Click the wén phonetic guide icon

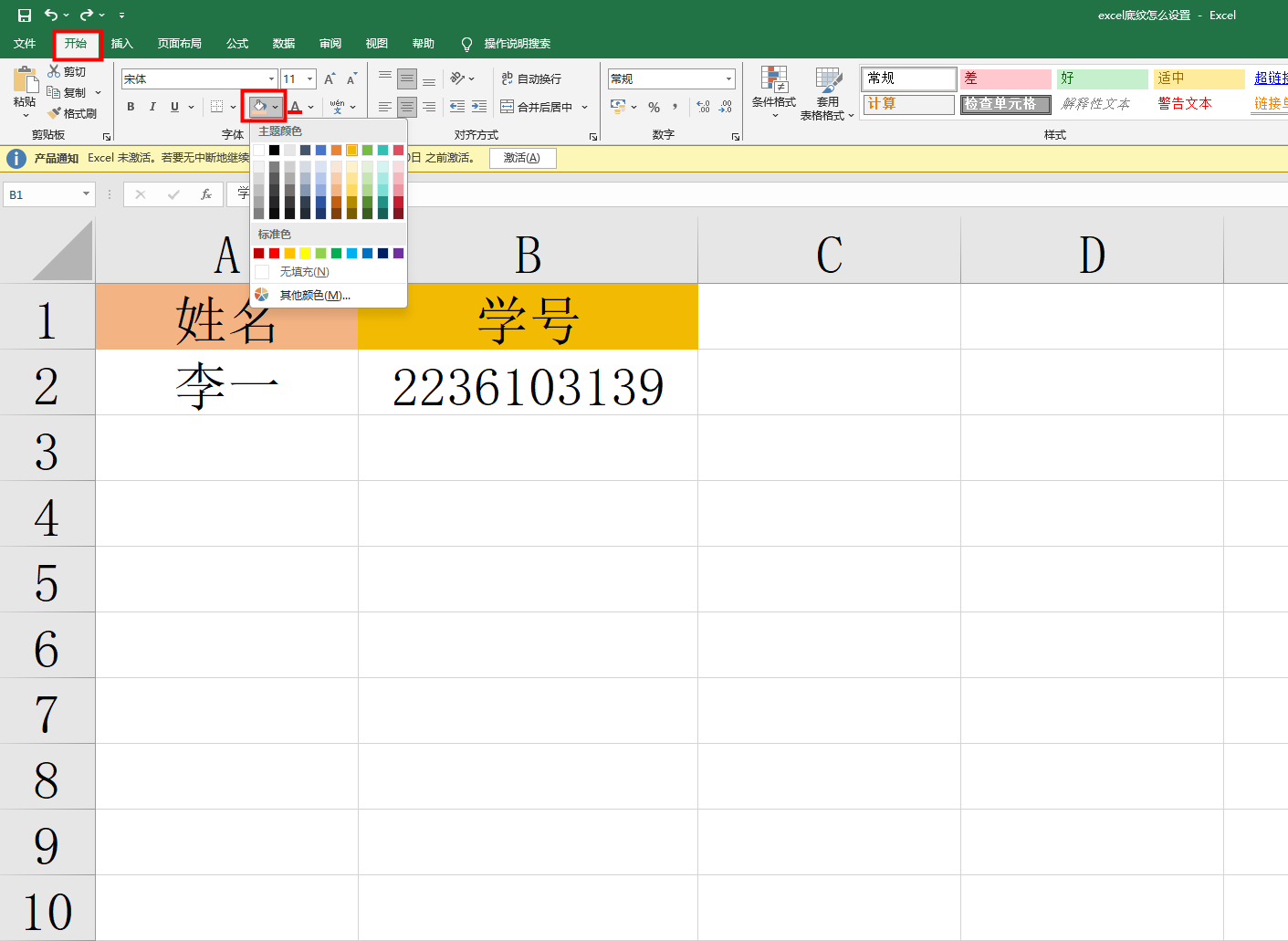(337, 107)
